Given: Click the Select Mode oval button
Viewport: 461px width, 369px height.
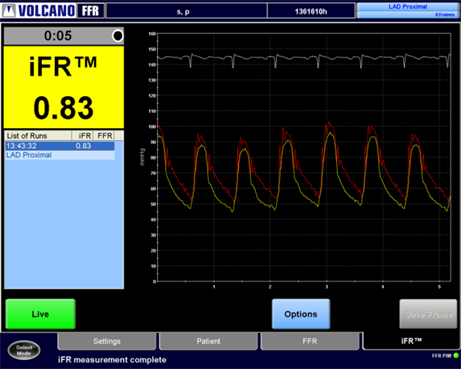Looking at the screenshot, I should click(x=24, y=350).
